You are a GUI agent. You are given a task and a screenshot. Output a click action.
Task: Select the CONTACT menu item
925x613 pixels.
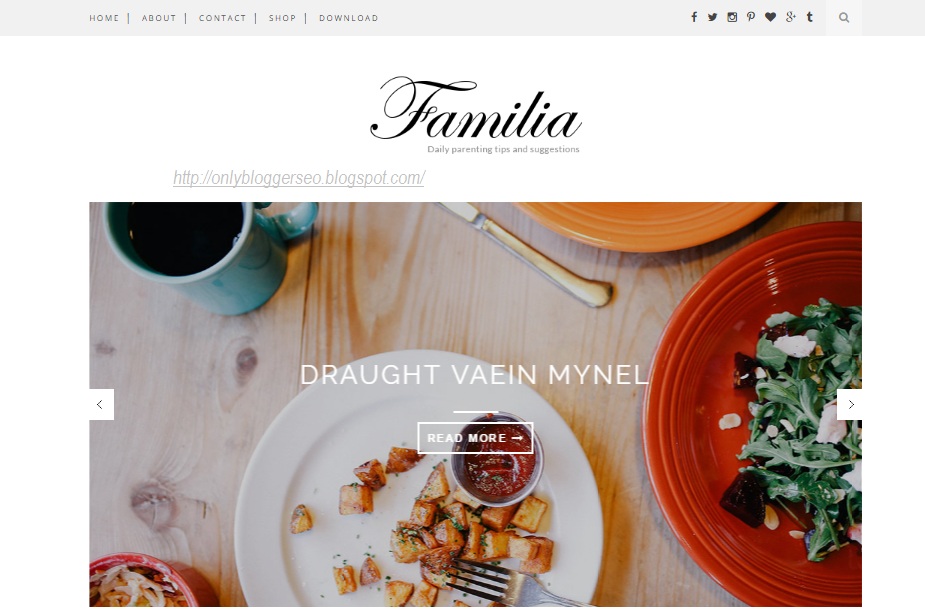[x=222, y=18]
